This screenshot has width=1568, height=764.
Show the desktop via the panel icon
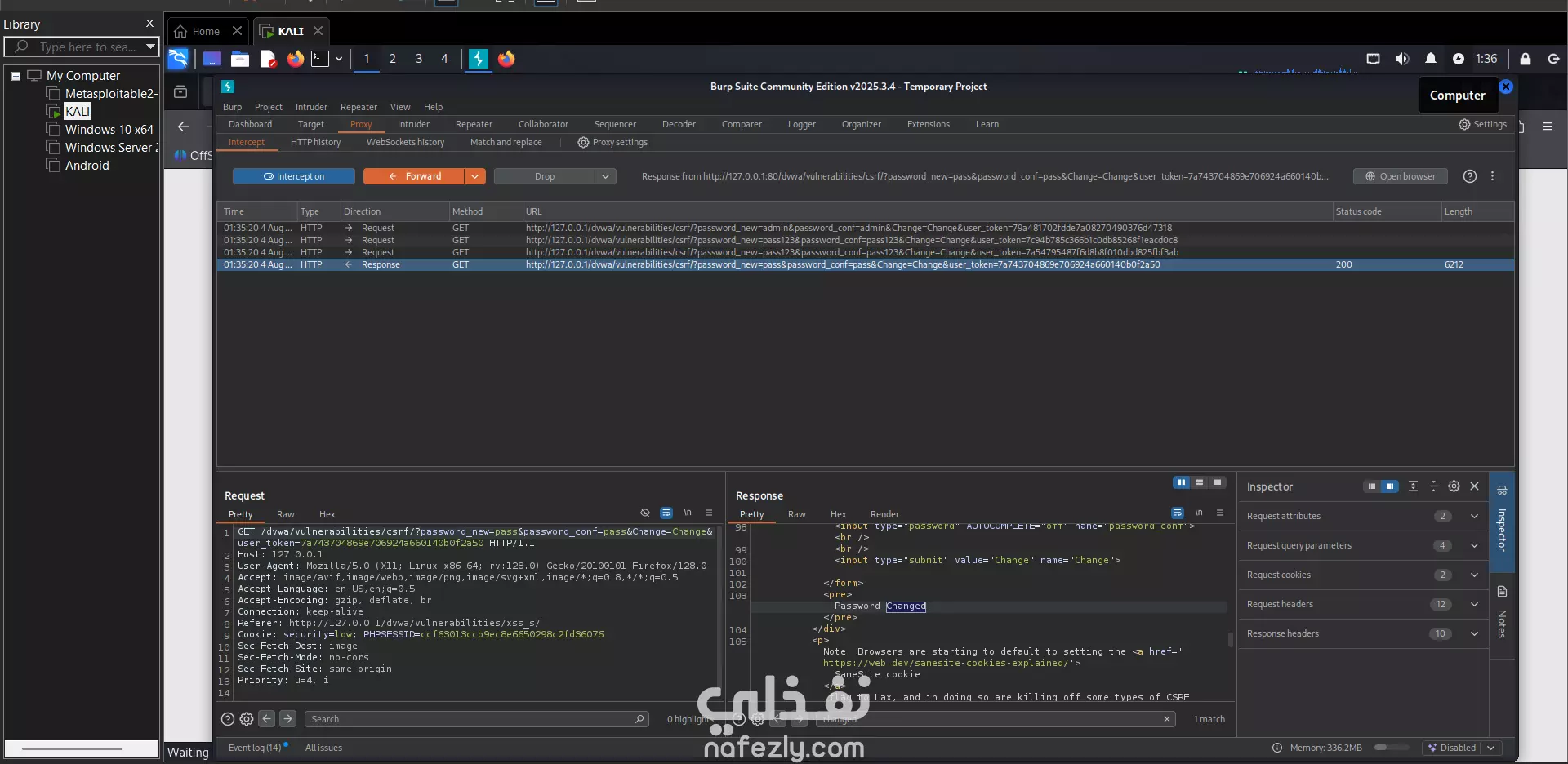[x=212, y=59]
